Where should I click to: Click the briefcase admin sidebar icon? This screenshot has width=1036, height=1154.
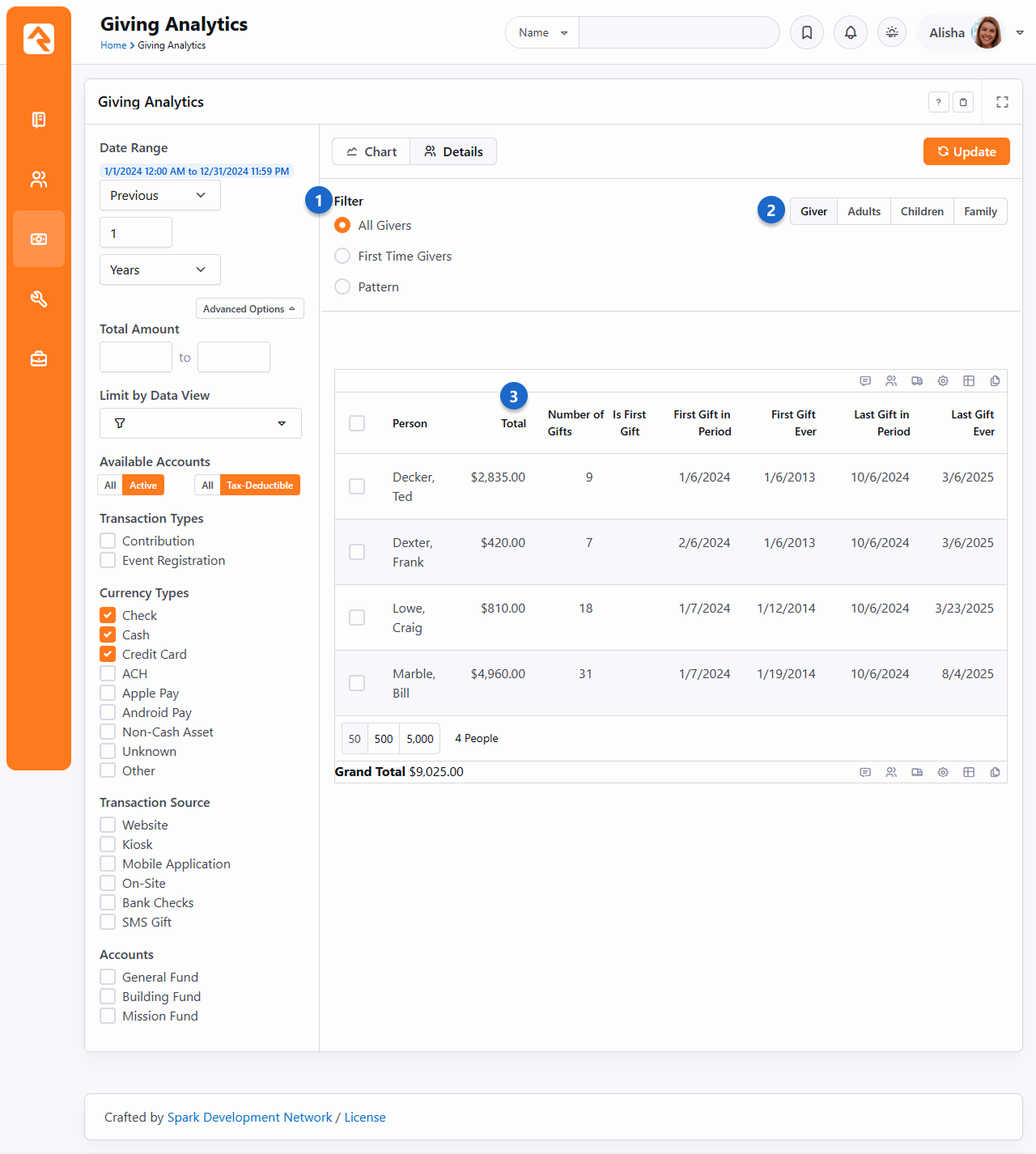pos(39,359)
